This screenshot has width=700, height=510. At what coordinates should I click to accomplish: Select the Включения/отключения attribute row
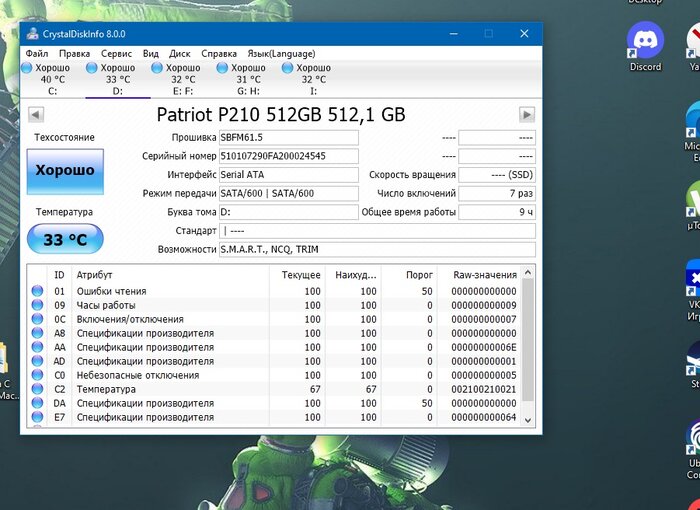tap(274, 319)
